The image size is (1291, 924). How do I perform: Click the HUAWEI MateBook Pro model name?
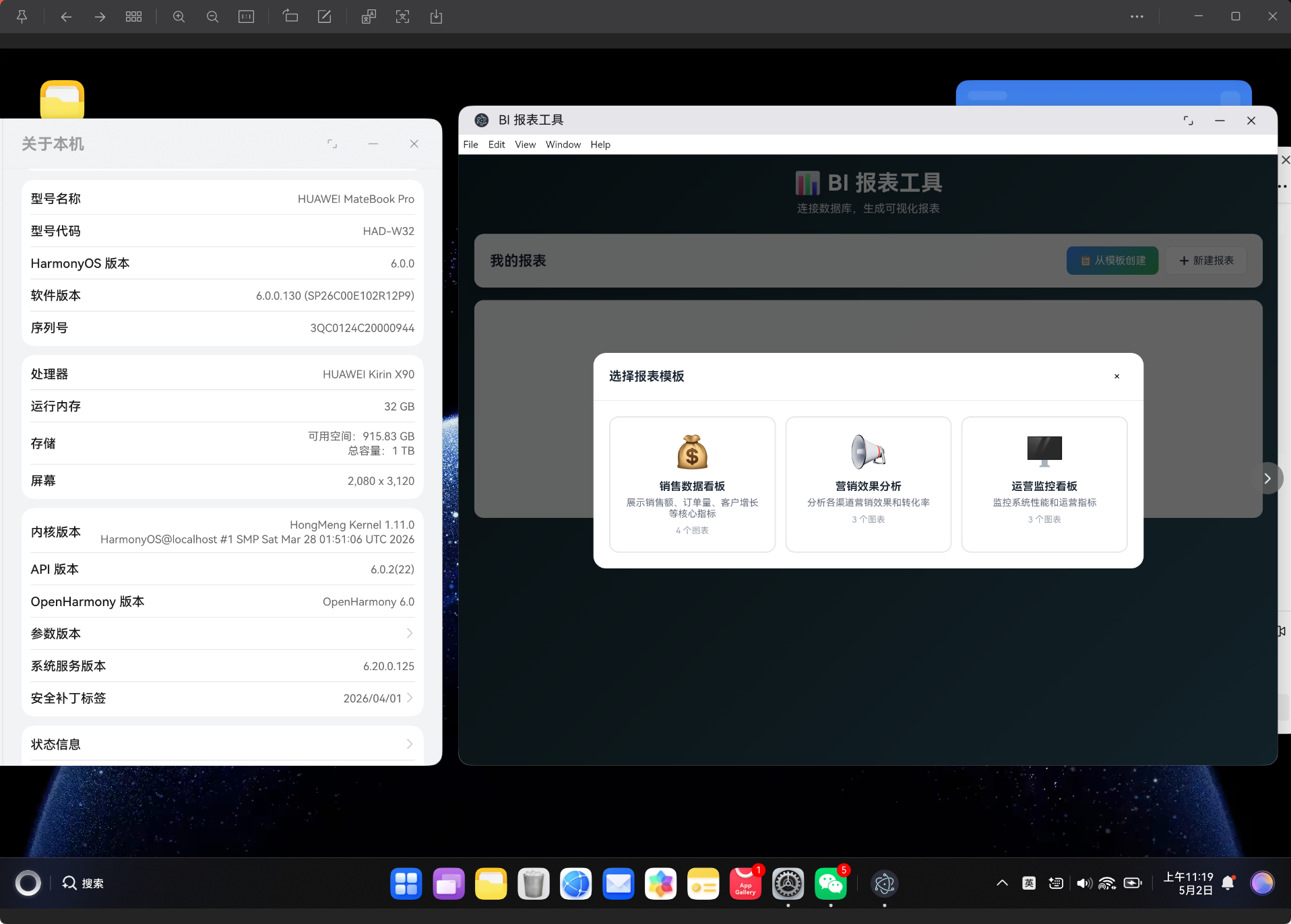(x=356, y=199)
